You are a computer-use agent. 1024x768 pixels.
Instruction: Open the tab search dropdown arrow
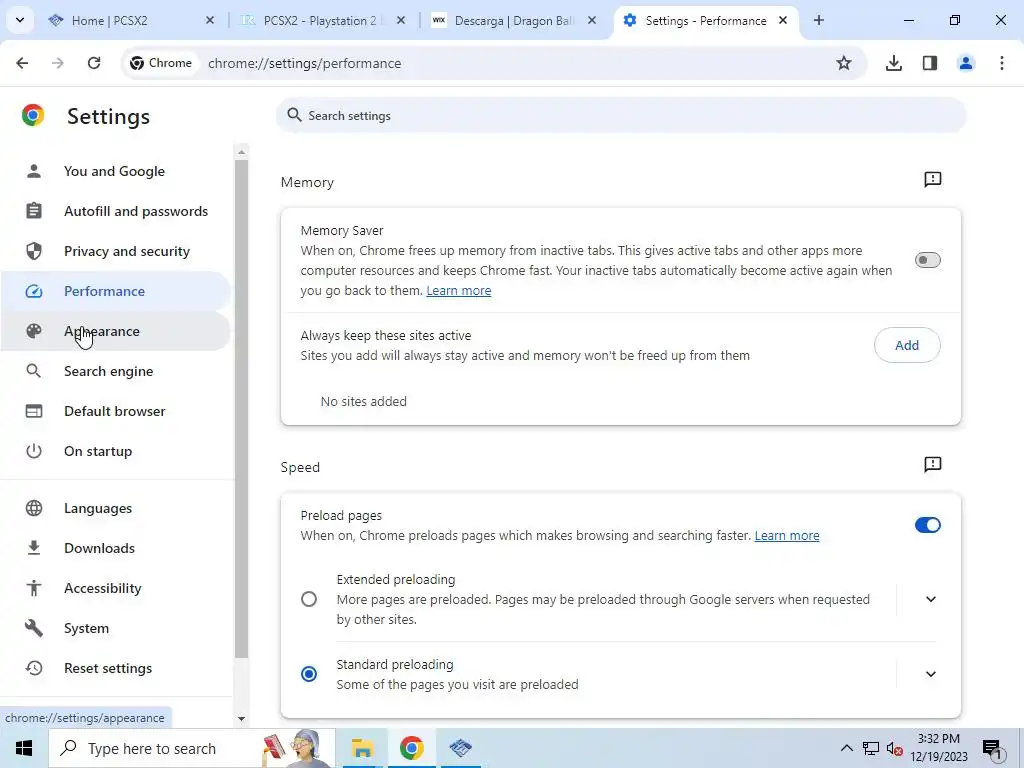coord(20,20)
